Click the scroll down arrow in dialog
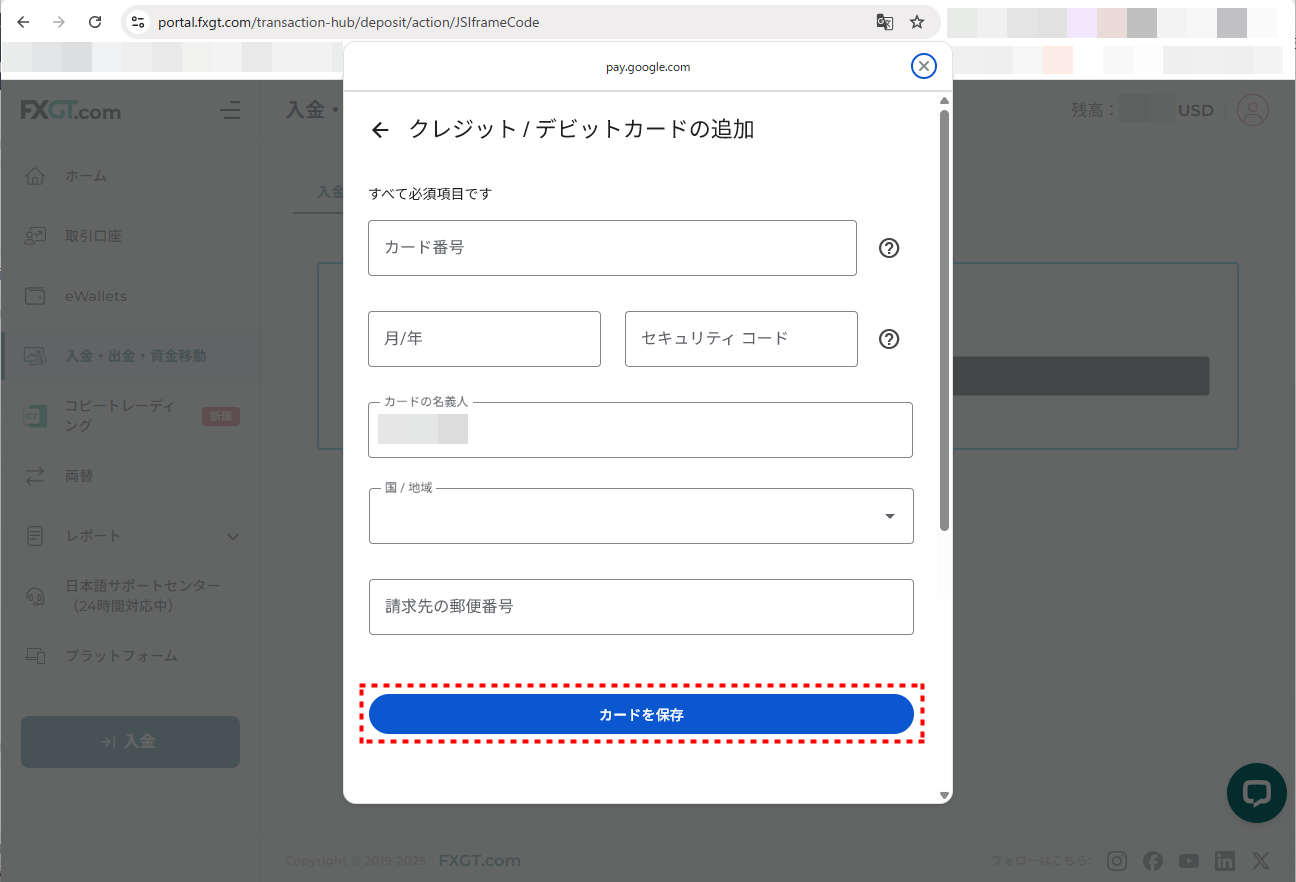 pos(944,796)
